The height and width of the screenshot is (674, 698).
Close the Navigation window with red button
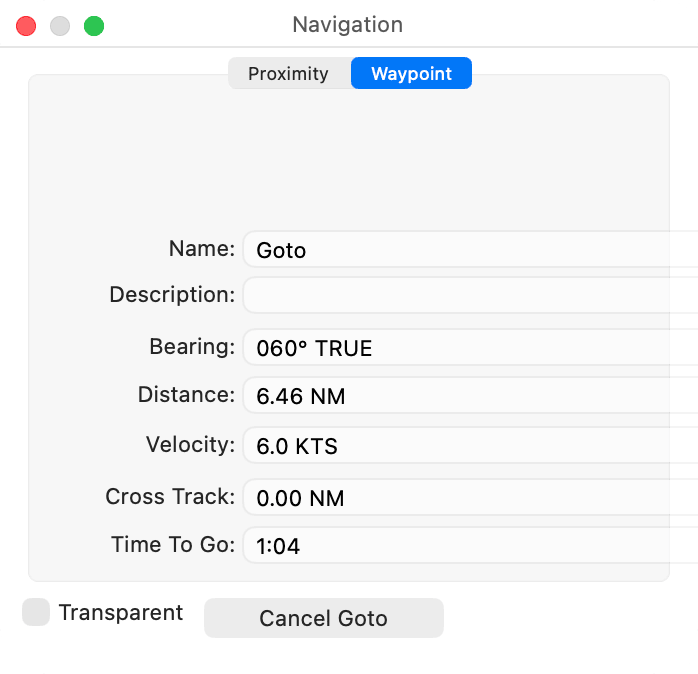(26, 26)
